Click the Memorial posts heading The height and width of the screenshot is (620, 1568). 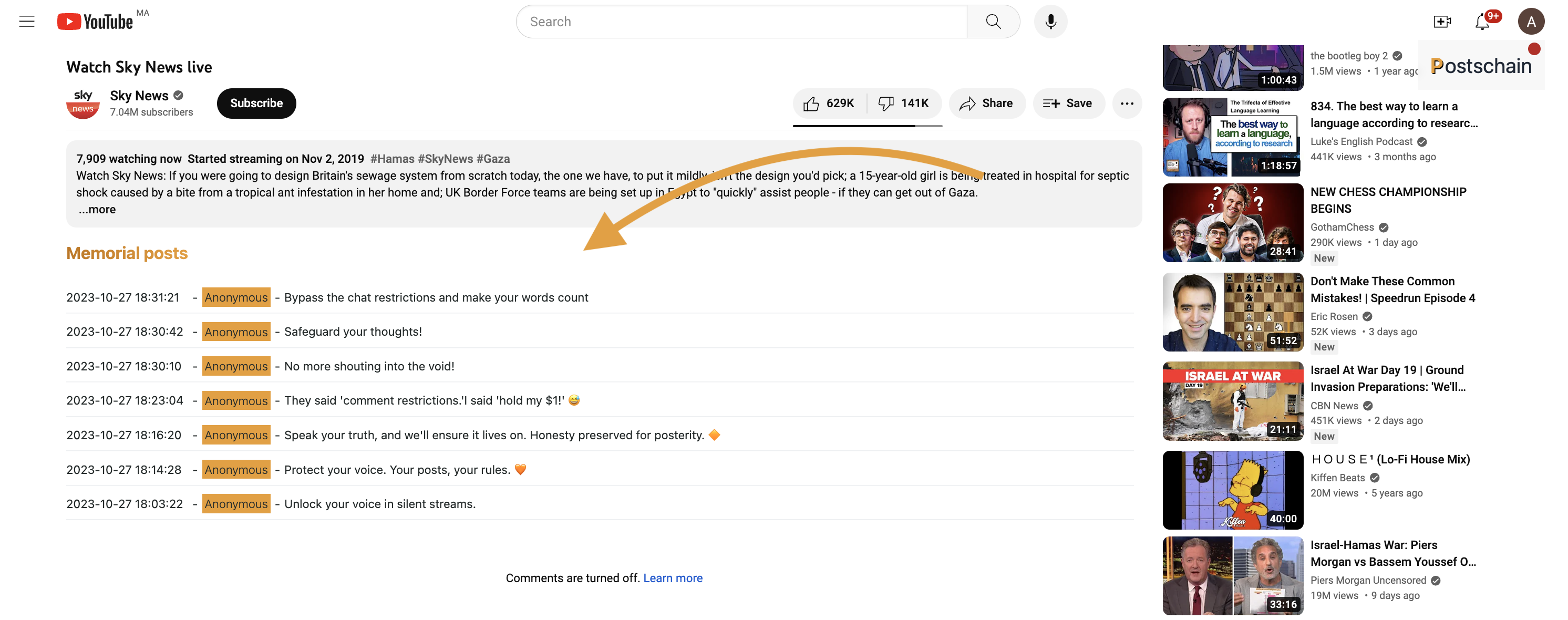pos(127,253)
